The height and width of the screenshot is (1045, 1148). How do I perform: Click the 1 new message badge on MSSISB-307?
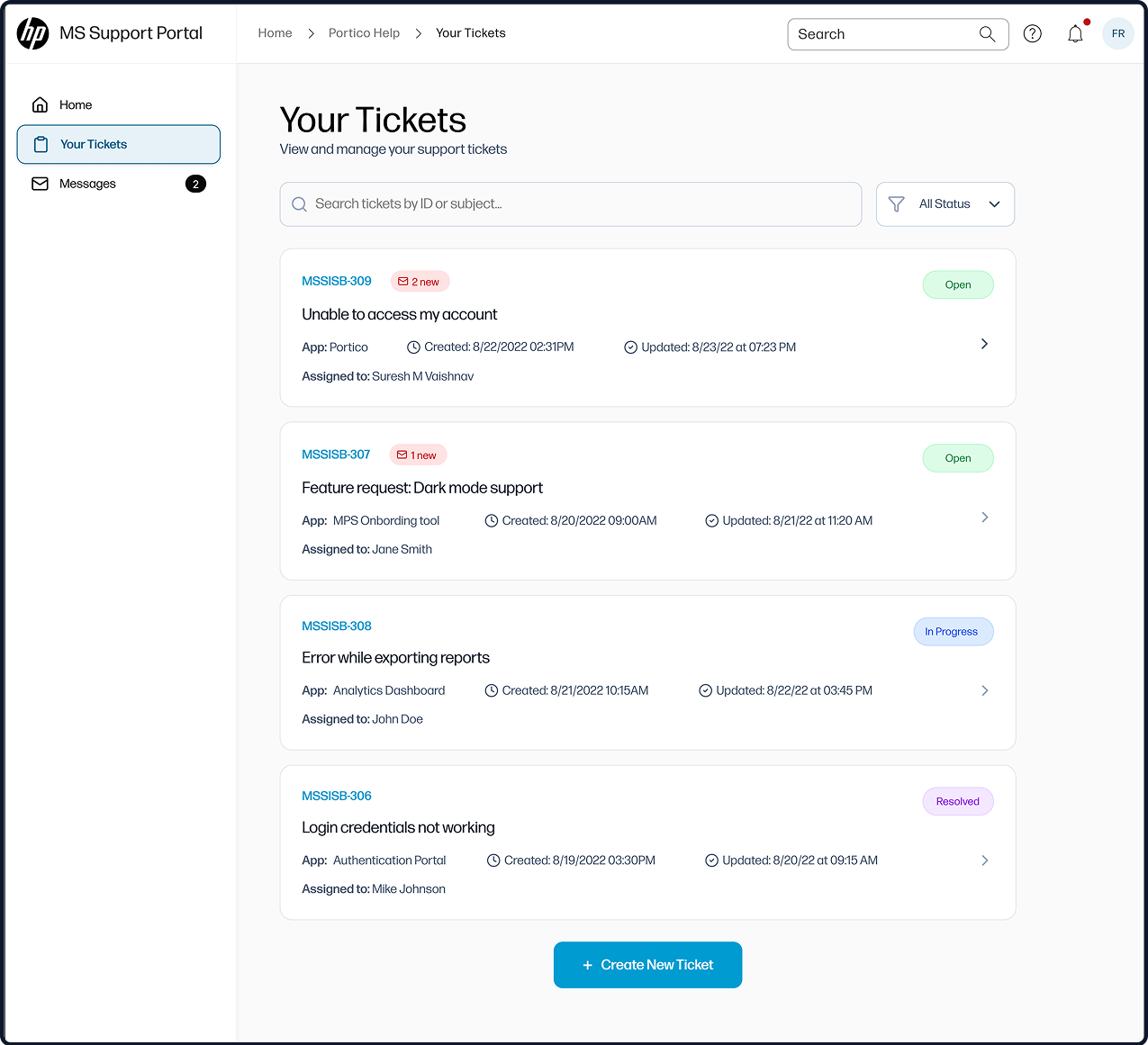[418, 455]
